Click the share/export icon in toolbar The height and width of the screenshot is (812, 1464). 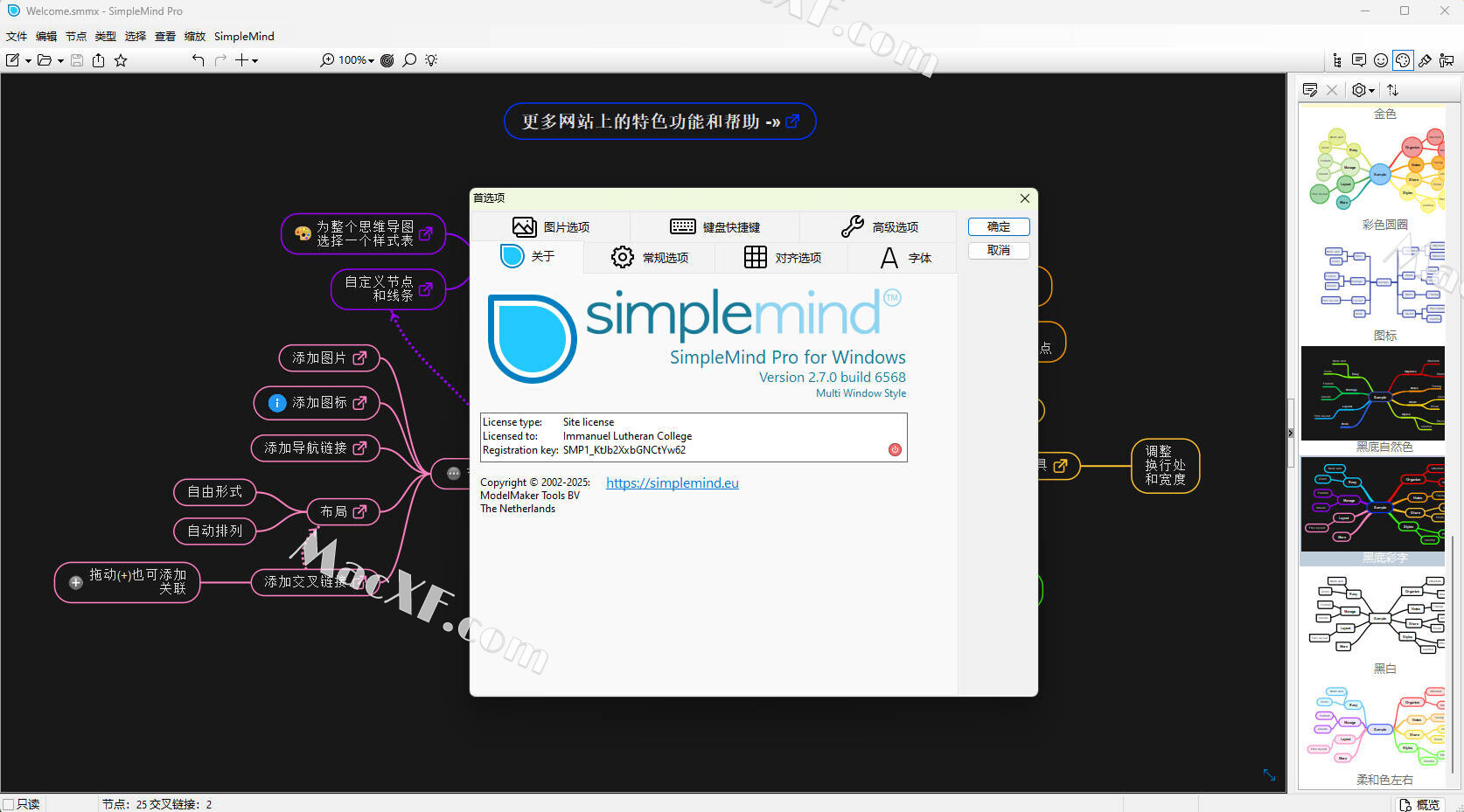tap(98, 60)
